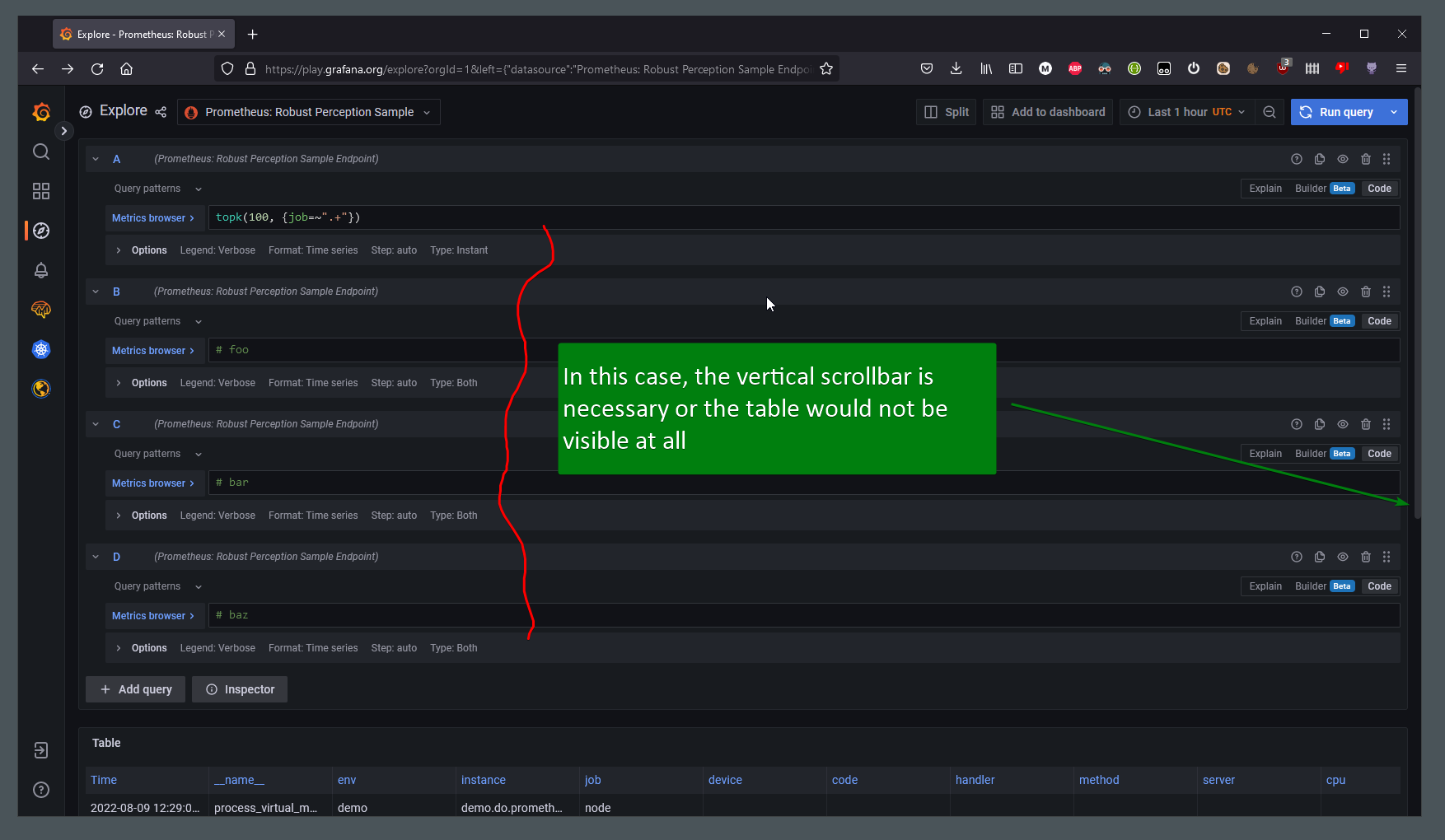Open query help for query C
Image resolution: width=1445 pixels, height=840 pixels.
[1297, 424]
